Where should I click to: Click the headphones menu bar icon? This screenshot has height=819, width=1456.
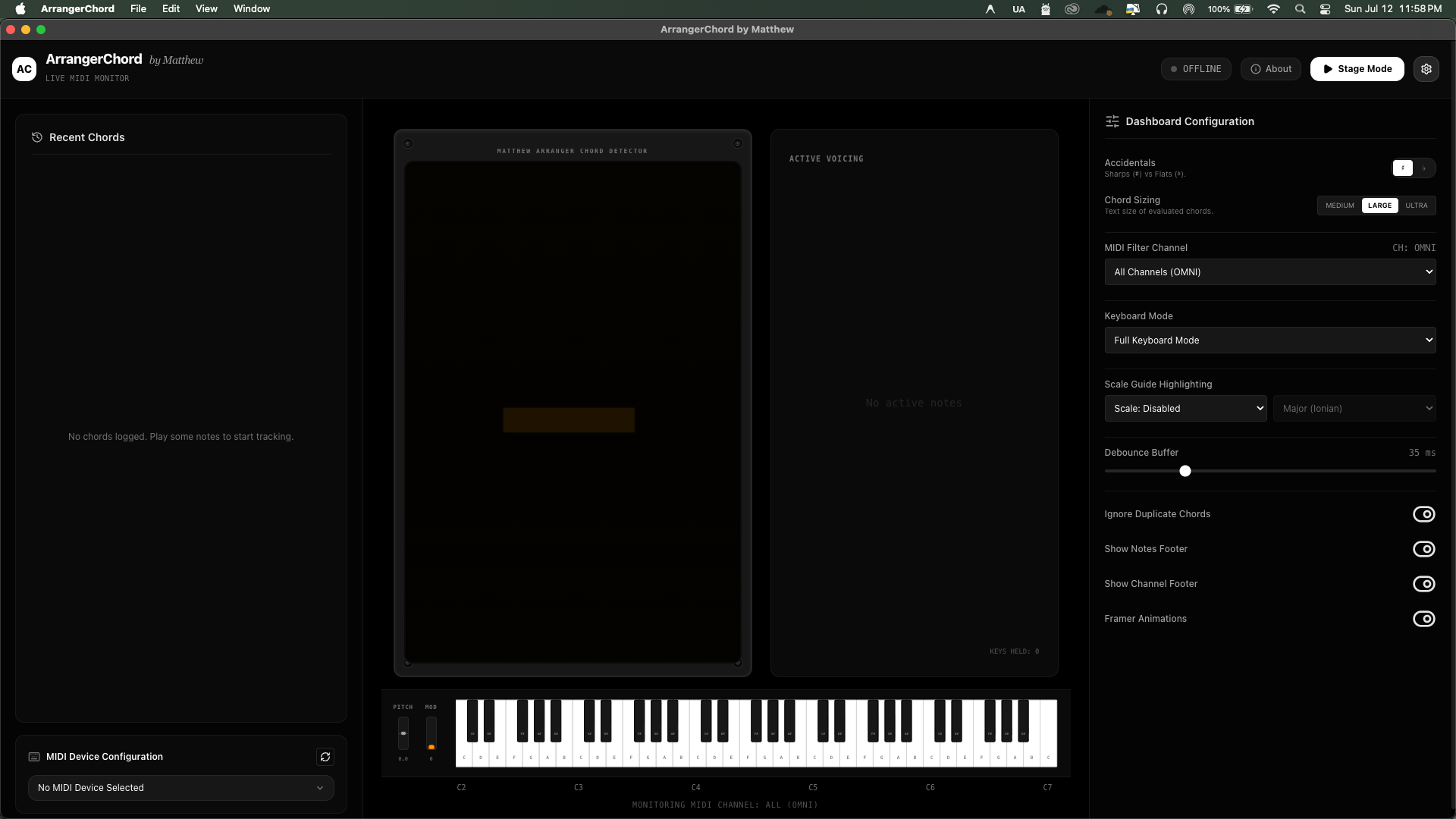(x=1161, y=9)
